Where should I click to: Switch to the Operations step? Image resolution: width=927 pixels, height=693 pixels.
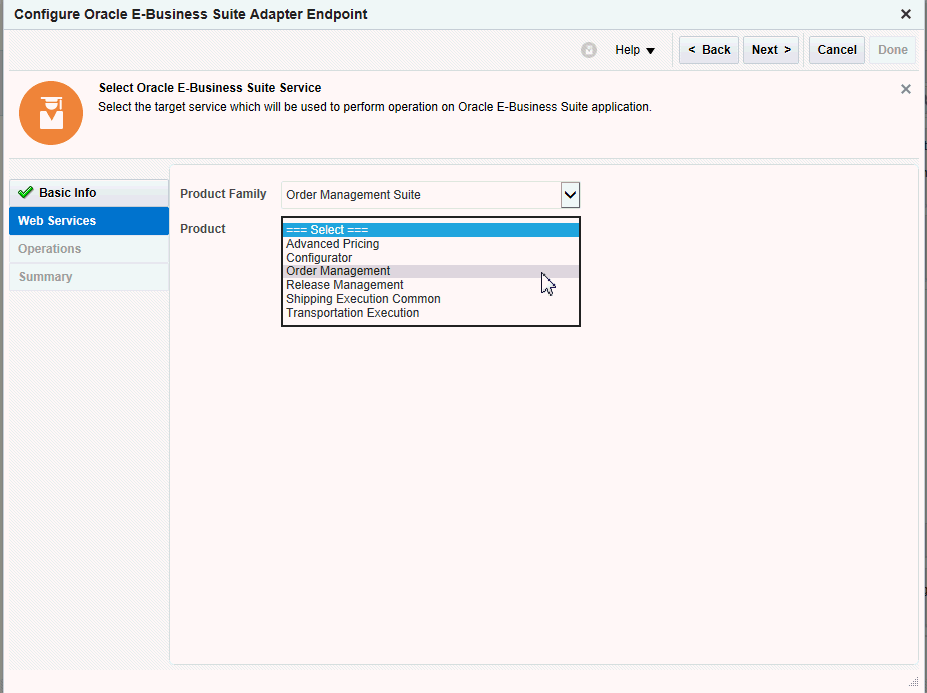tap(89, 249)
